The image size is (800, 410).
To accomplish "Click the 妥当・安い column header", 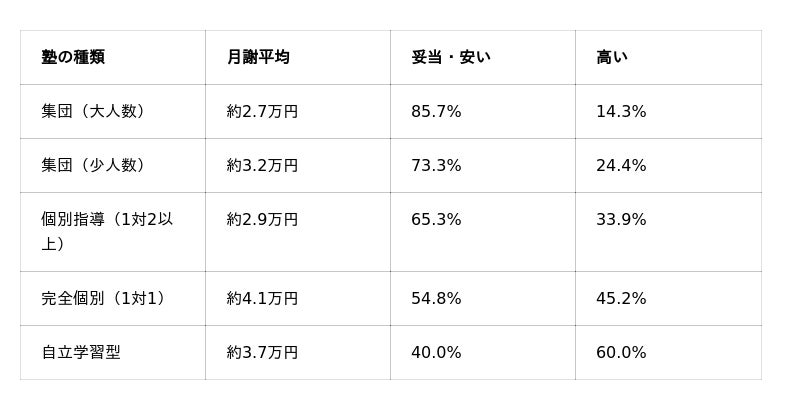I will coord(451,57).
